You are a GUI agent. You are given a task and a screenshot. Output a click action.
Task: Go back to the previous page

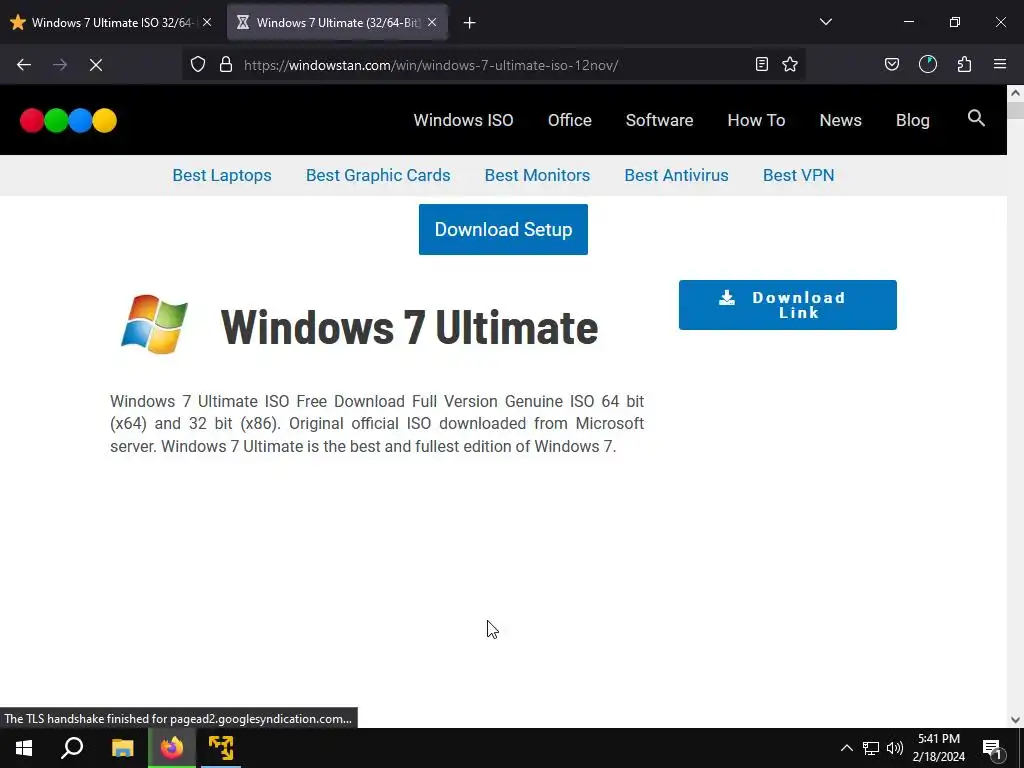point(24,65)
